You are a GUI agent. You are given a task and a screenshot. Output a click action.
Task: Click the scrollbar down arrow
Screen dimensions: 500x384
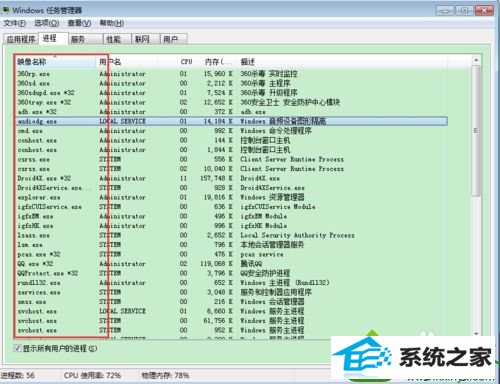(476, 333)
